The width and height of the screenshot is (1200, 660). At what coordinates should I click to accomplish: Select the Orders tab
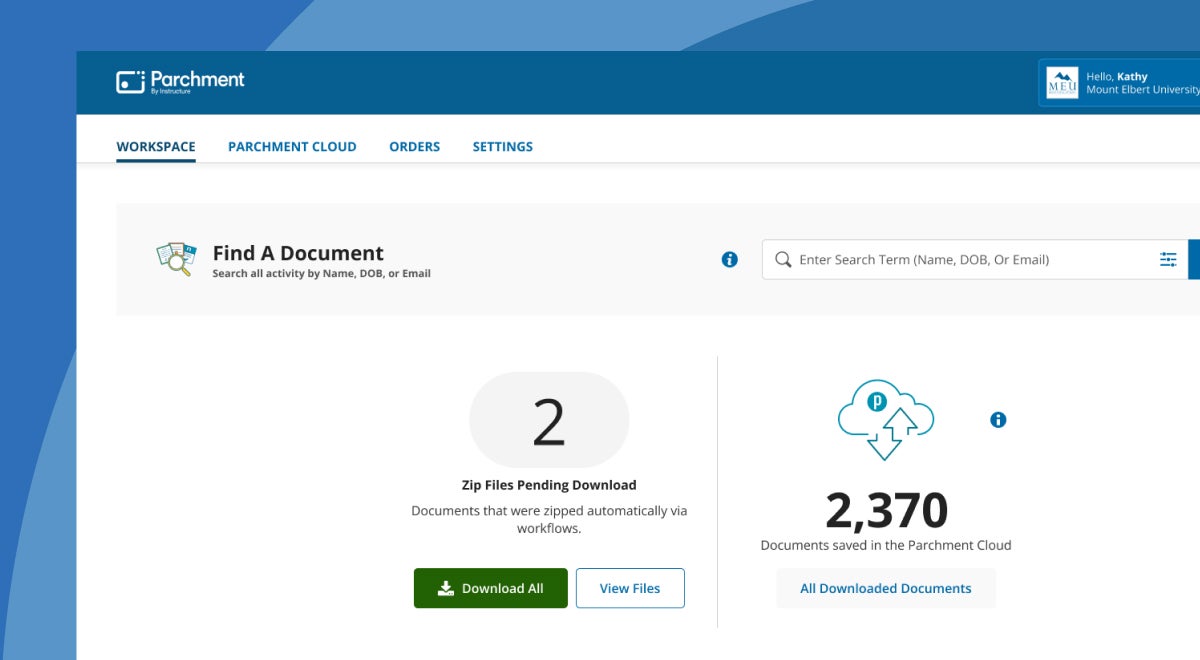click(414, 146)
